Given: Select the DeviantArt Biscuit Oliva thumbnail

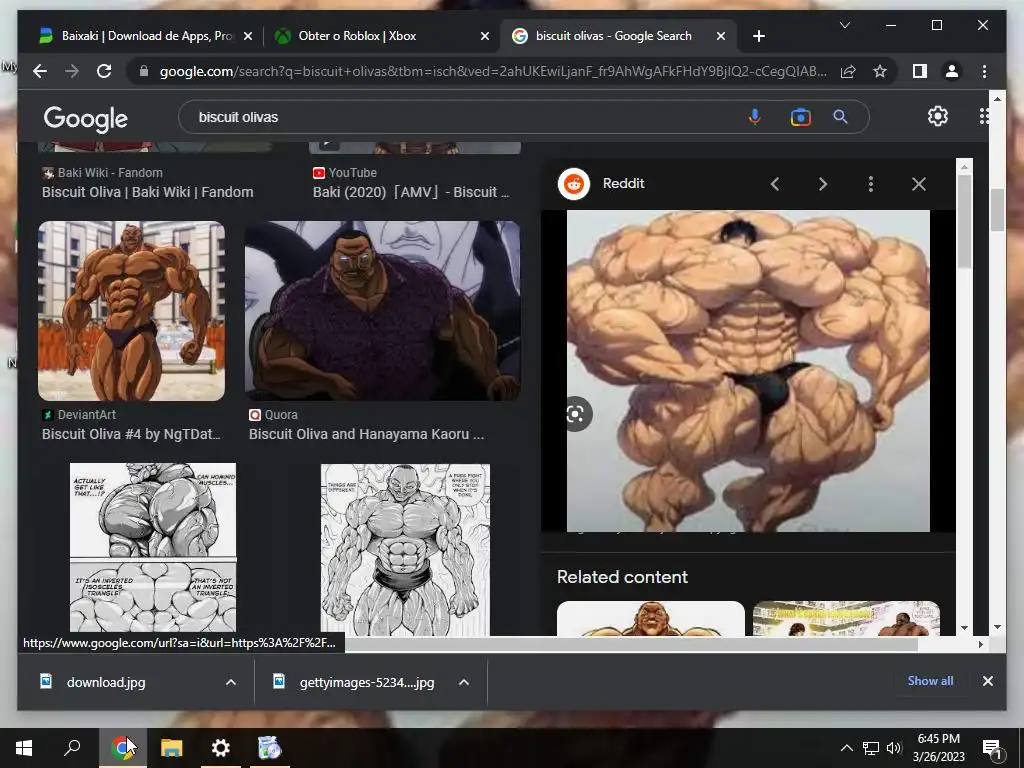Looking at the screenshot, I should coord(131,311).
